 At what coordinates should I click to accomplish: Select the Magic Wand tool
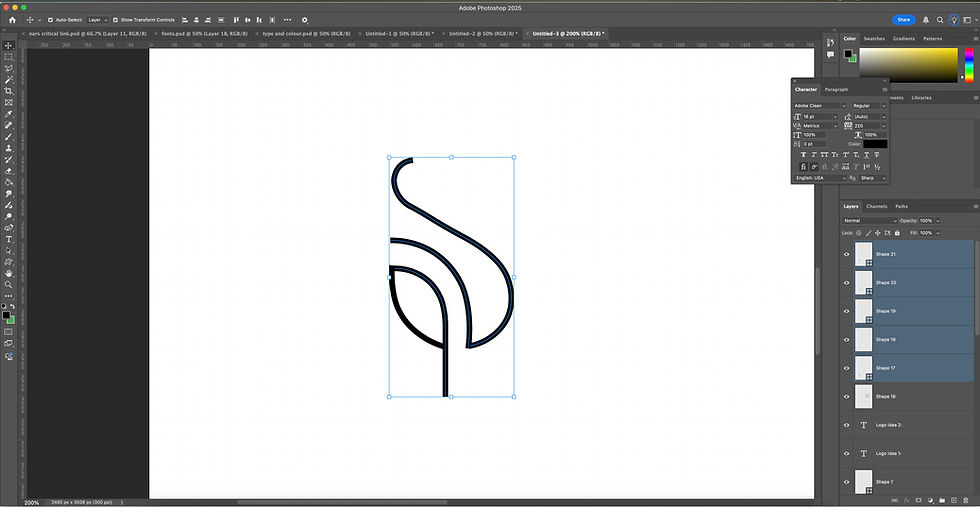point(9,80)
